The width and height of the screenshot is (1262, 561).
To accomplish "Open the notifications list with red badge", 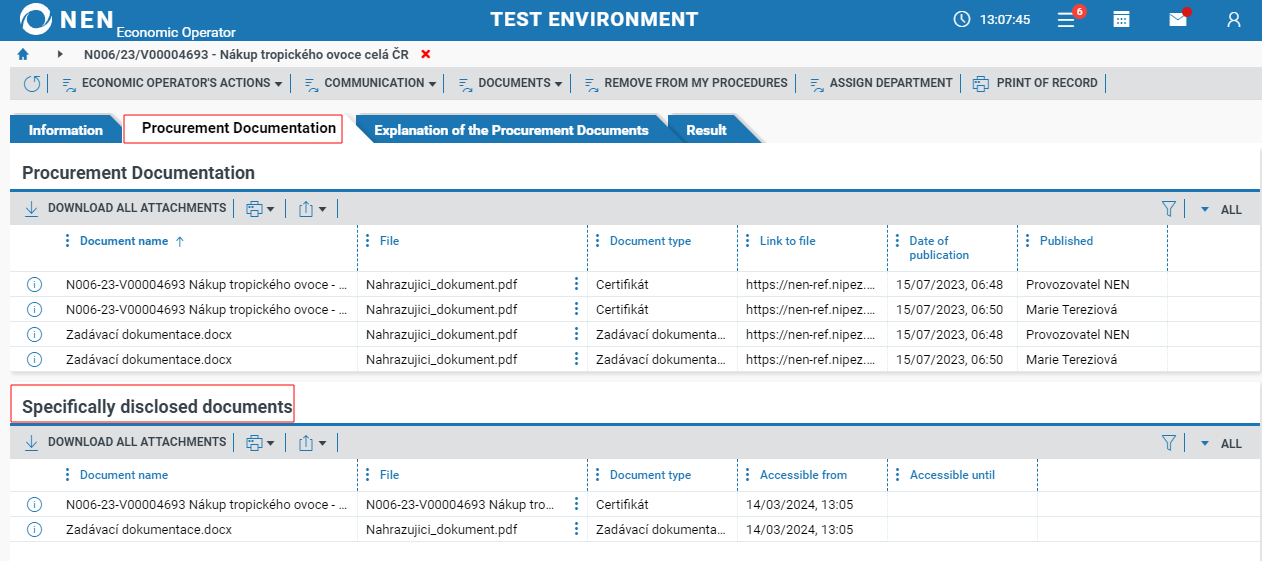I will click(1067, 20).
